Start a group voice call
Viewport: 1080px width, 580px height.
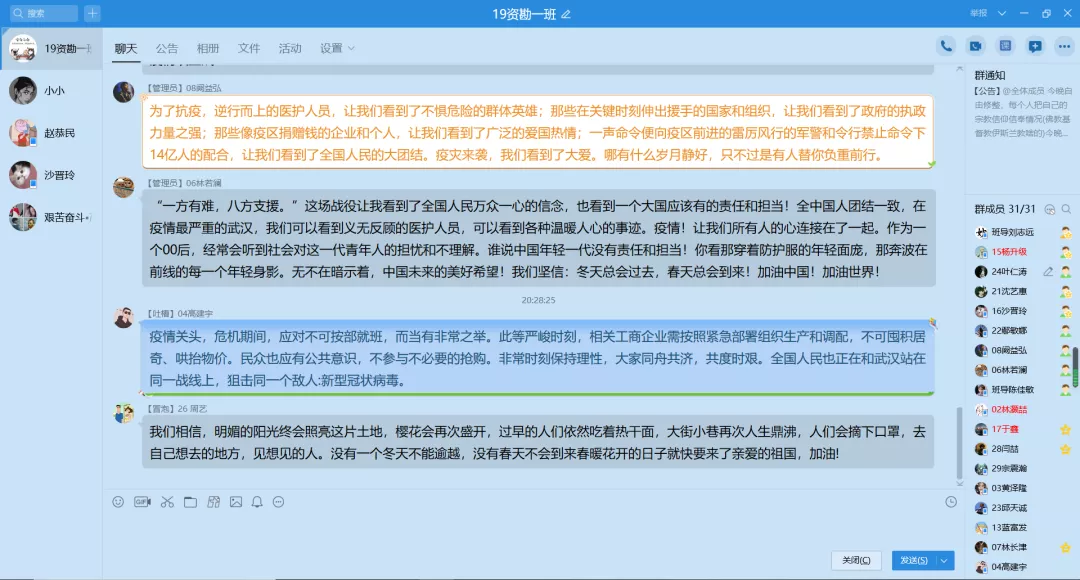coord(945,46)
